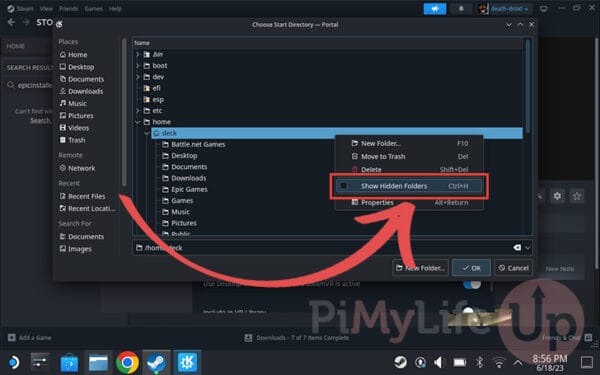Select Move to Trash menu entry
The height and width of the screenshot is (375, 600).
[409, 157]
